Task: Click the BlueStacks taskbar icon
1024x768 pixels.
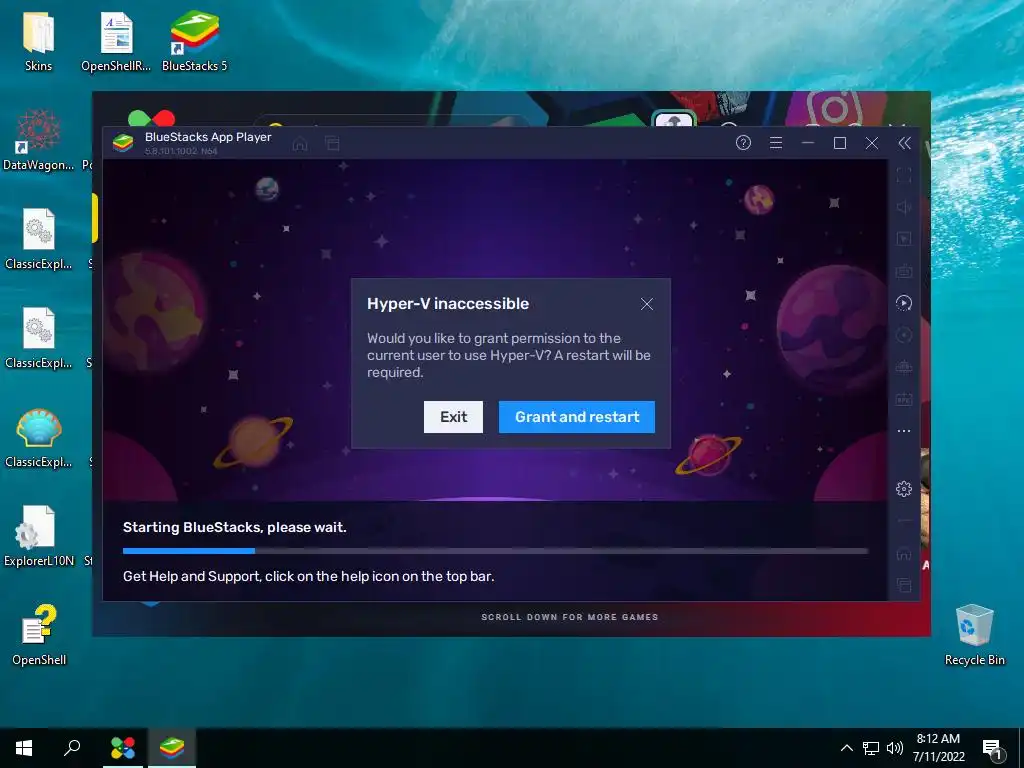Action: (x=172, y=748)
